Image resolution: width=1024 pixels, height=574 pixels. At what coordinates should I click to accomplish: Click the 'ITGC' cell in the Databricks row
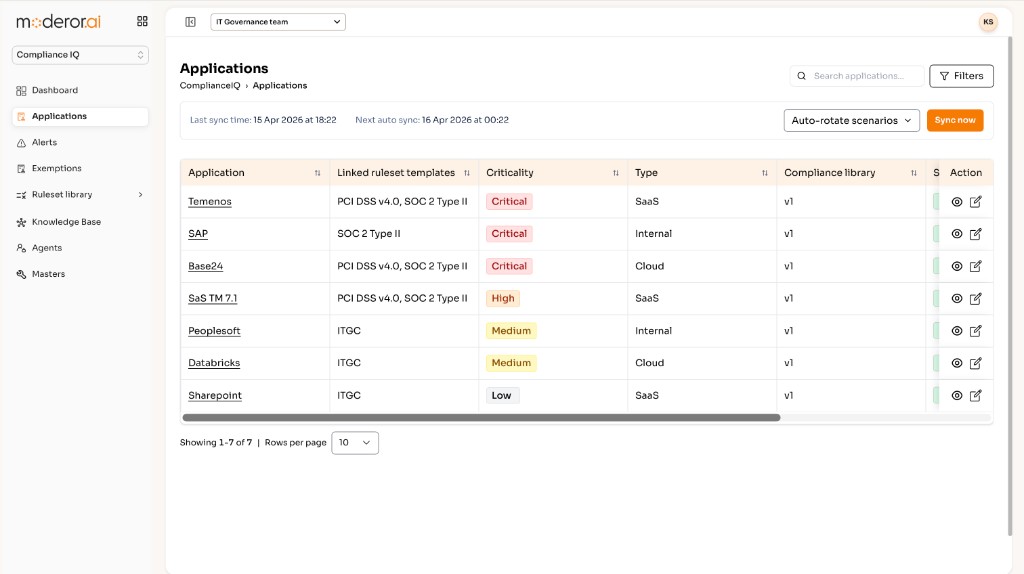click(x=349, y=363)
